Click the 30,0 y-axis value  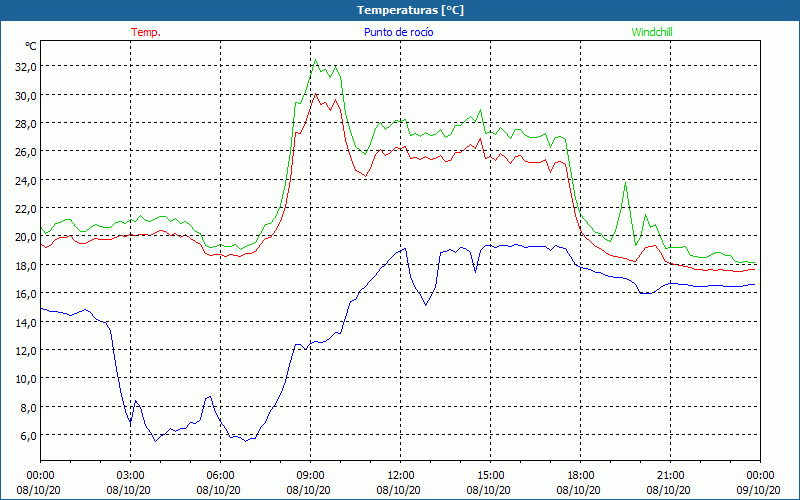click(26, 95)
